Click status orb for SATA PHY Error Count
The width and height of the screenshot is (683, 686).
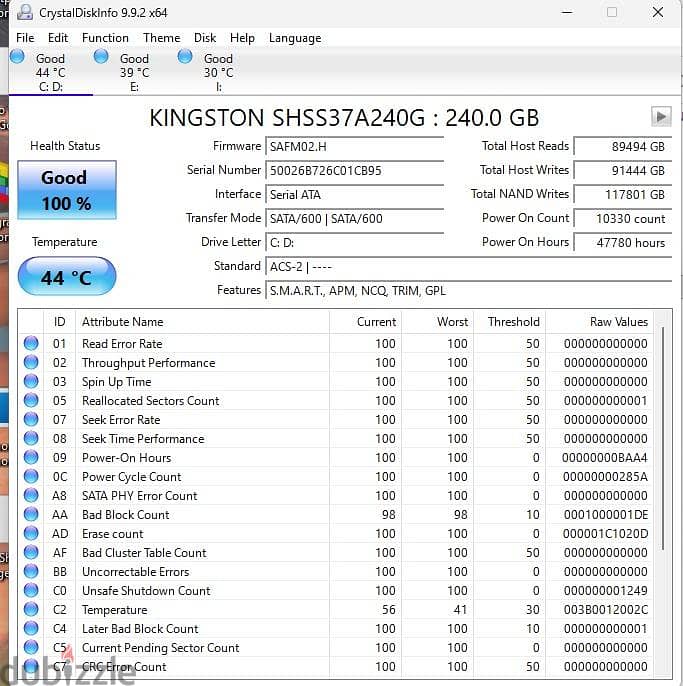[x=31, y=495]
